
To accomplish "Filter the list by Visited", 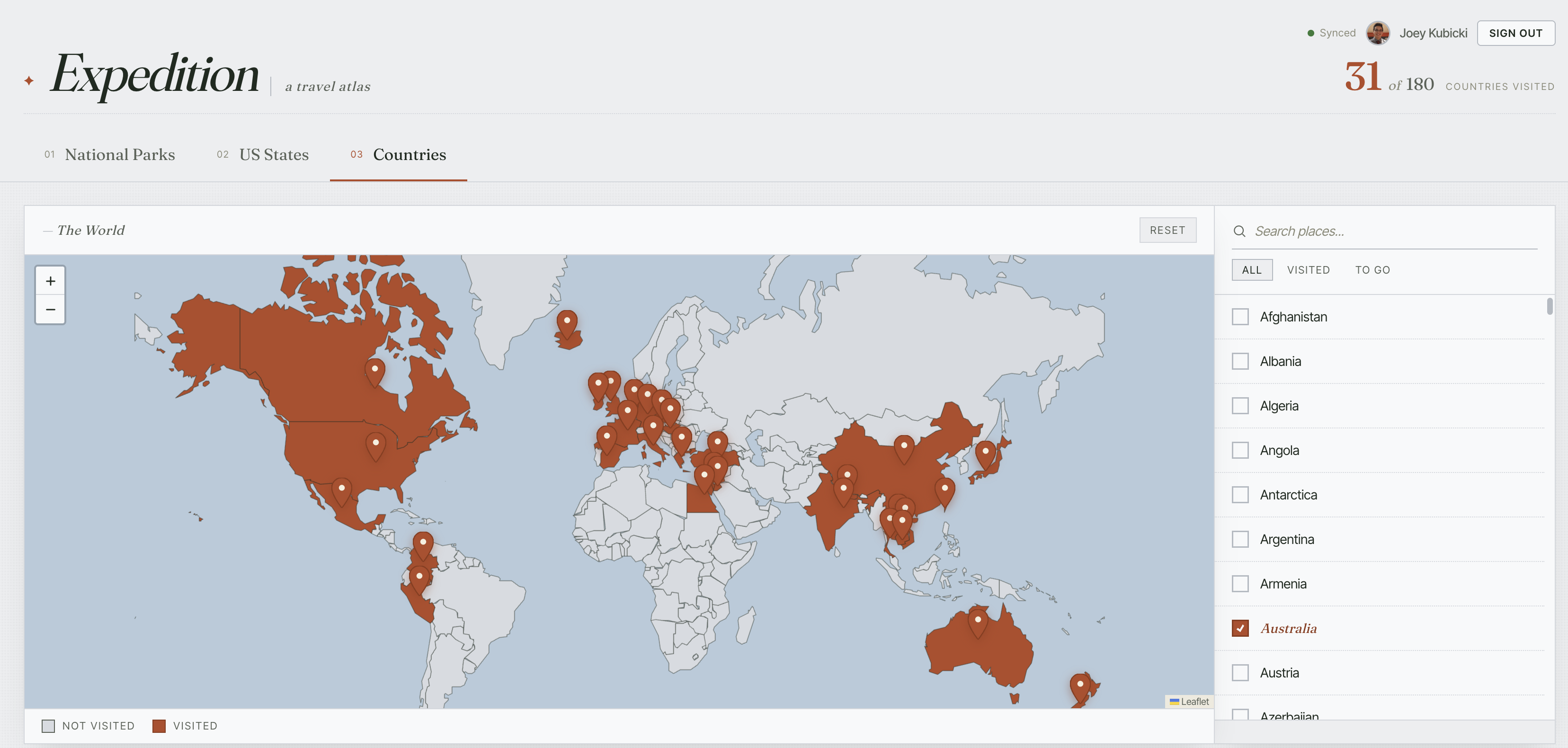I will pos(1308,270).
